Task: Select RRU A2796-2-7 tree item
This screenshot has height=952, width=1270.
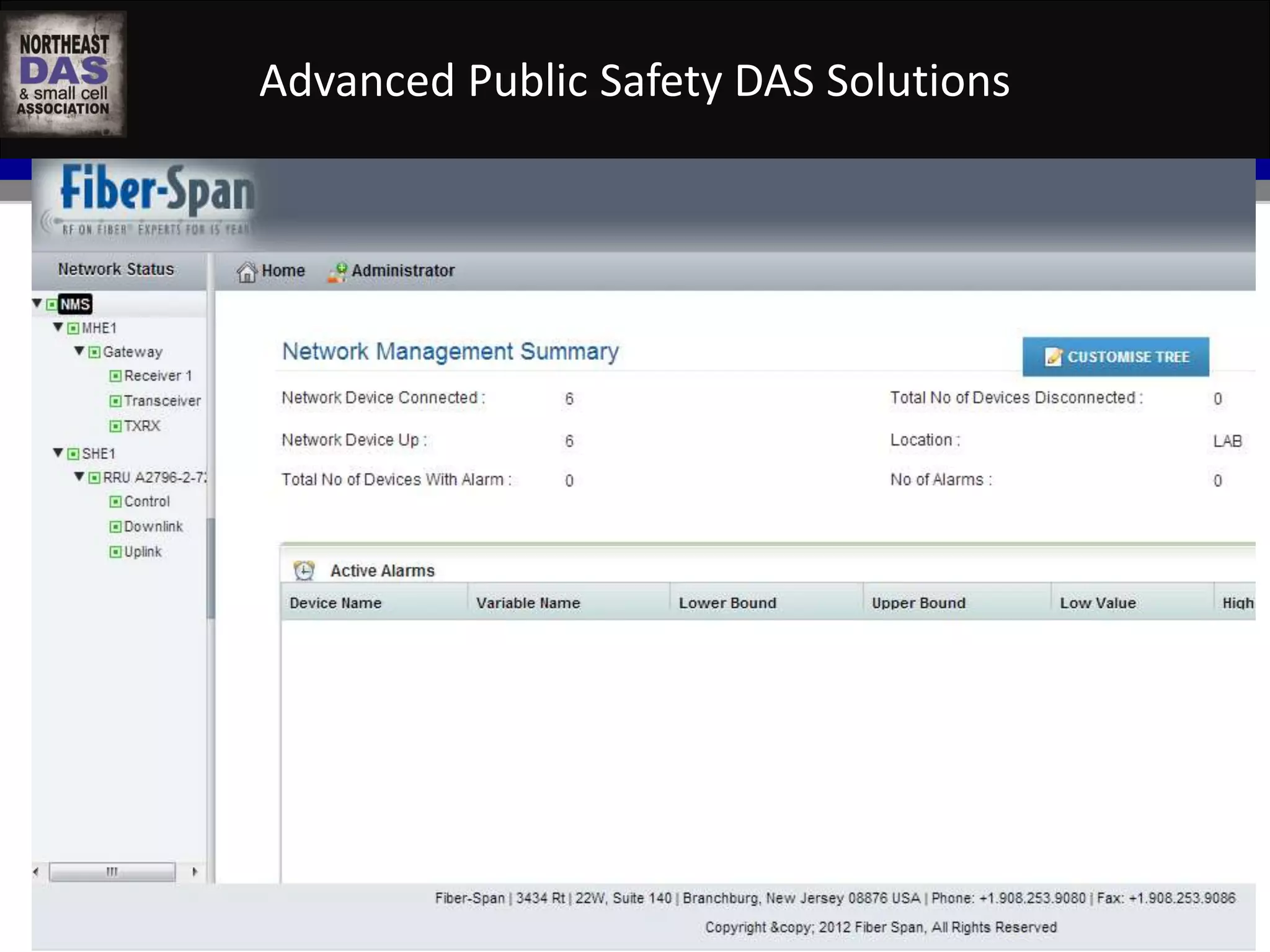Action: click(x=154, y=477)
